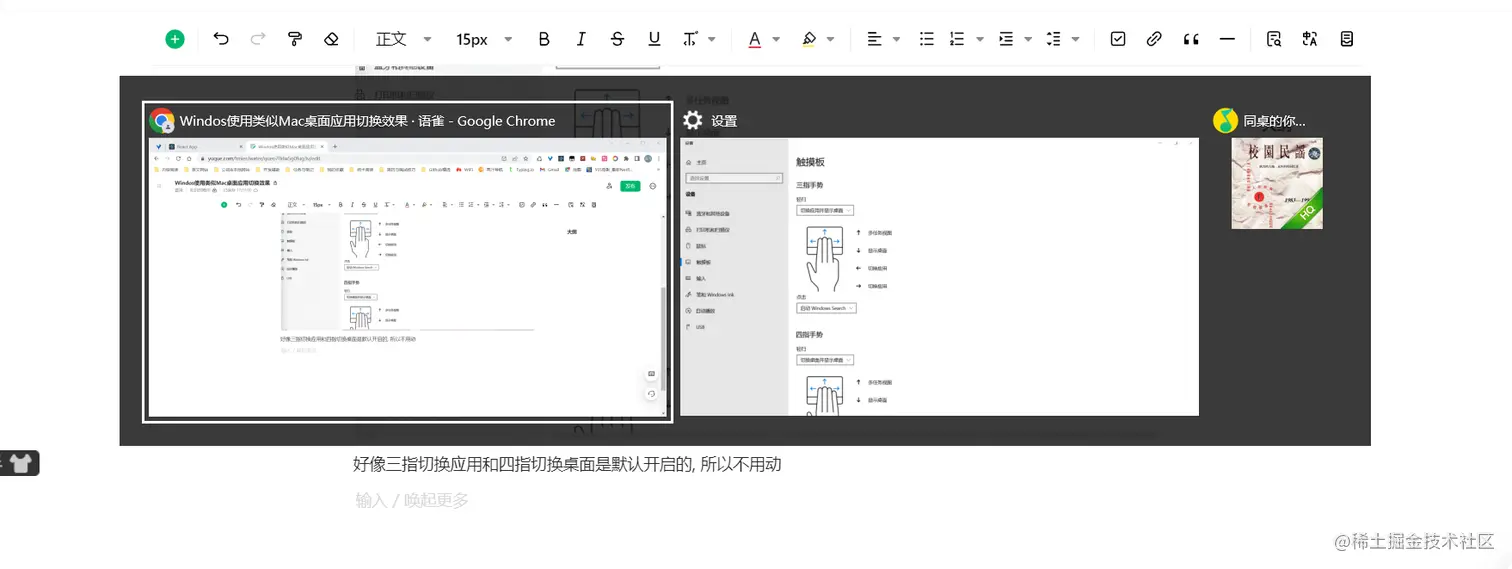Image resolution: width=1512 pixels, height=569 pixels.
Task: Open the document outline icon
Action: [x=1347, y=39]
